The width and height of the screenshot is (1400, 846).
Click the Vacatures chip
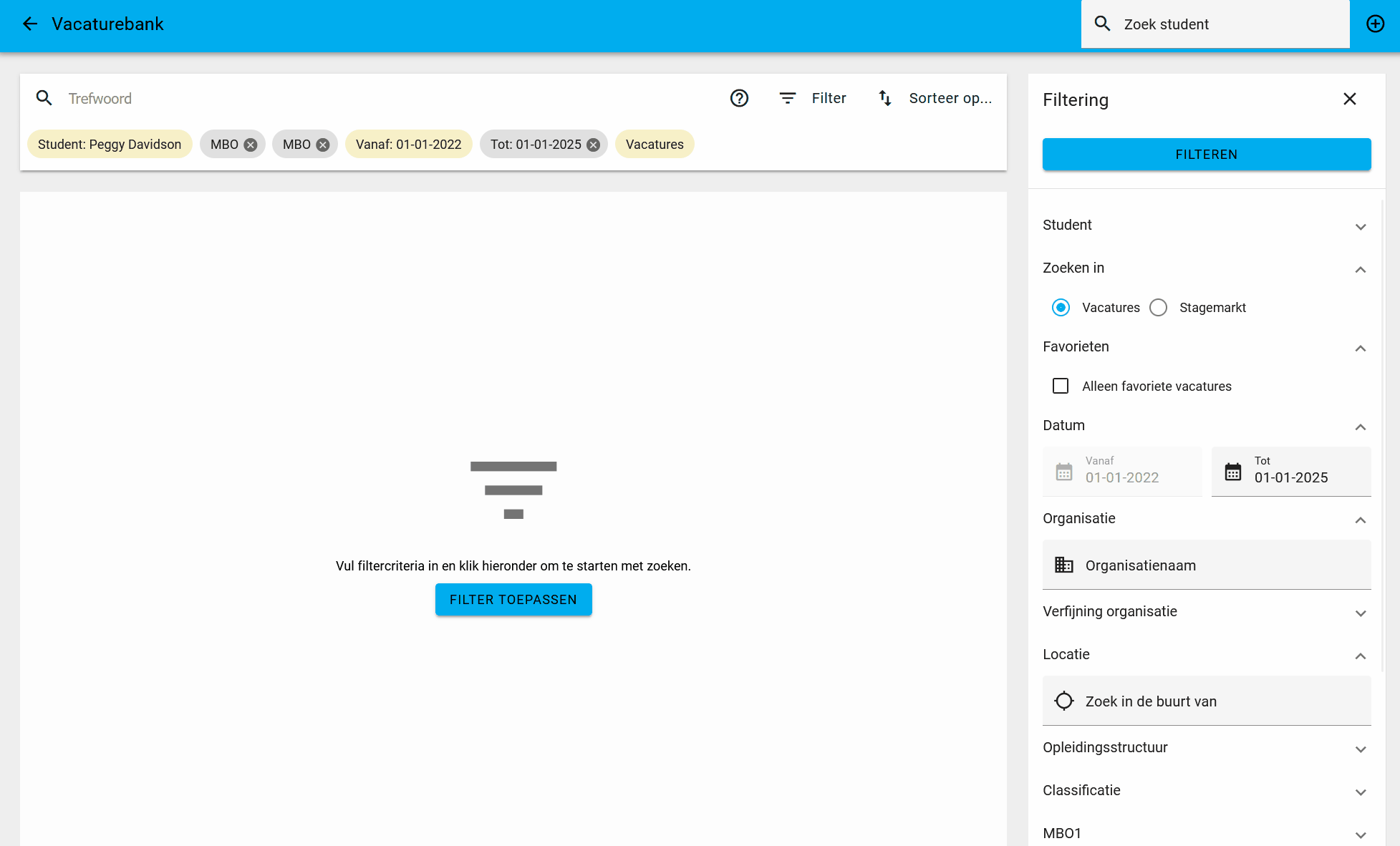click(655, 145)
